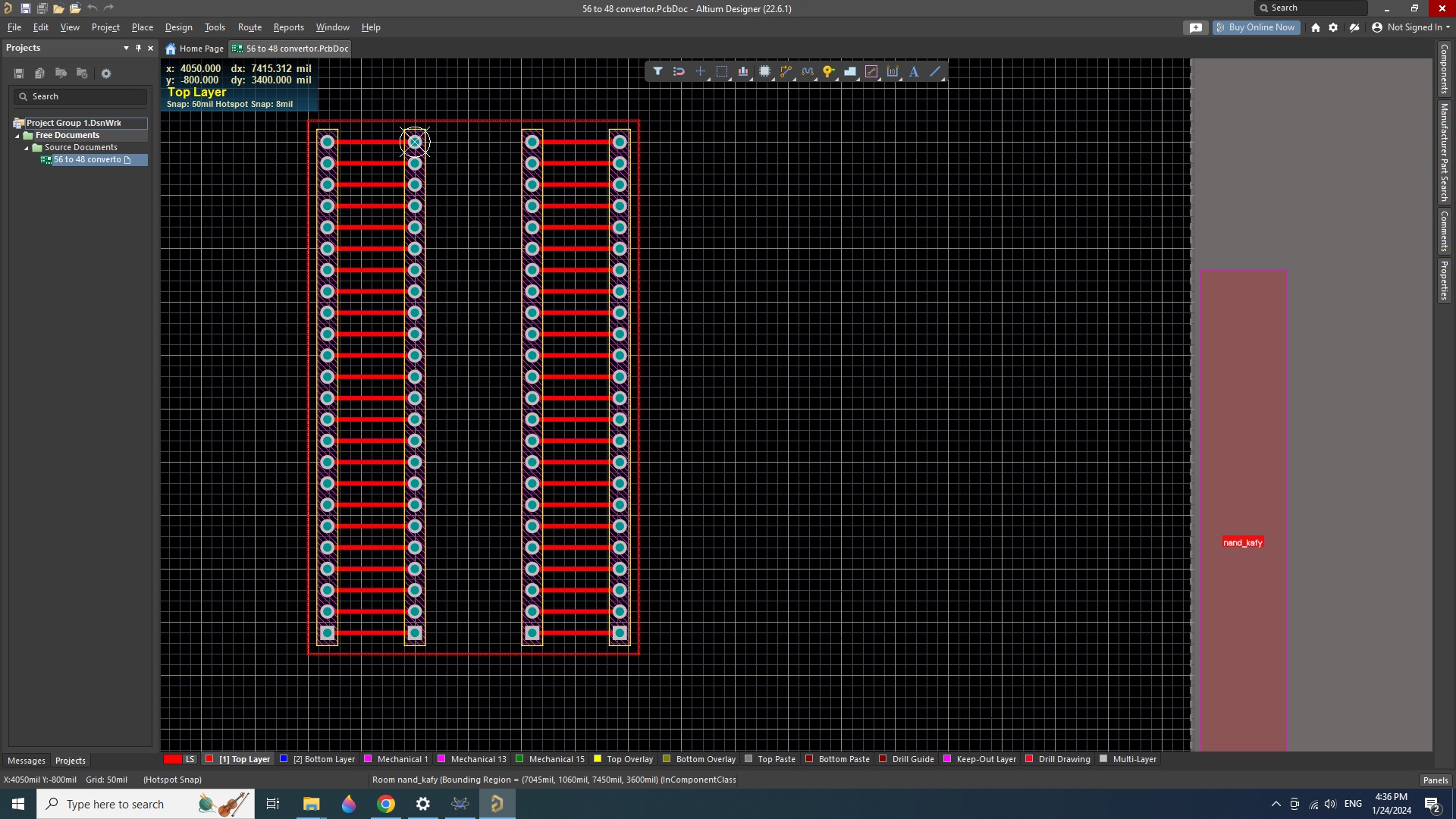Collapse the Free Documents tree node
1456x819 pixels.
17,136
